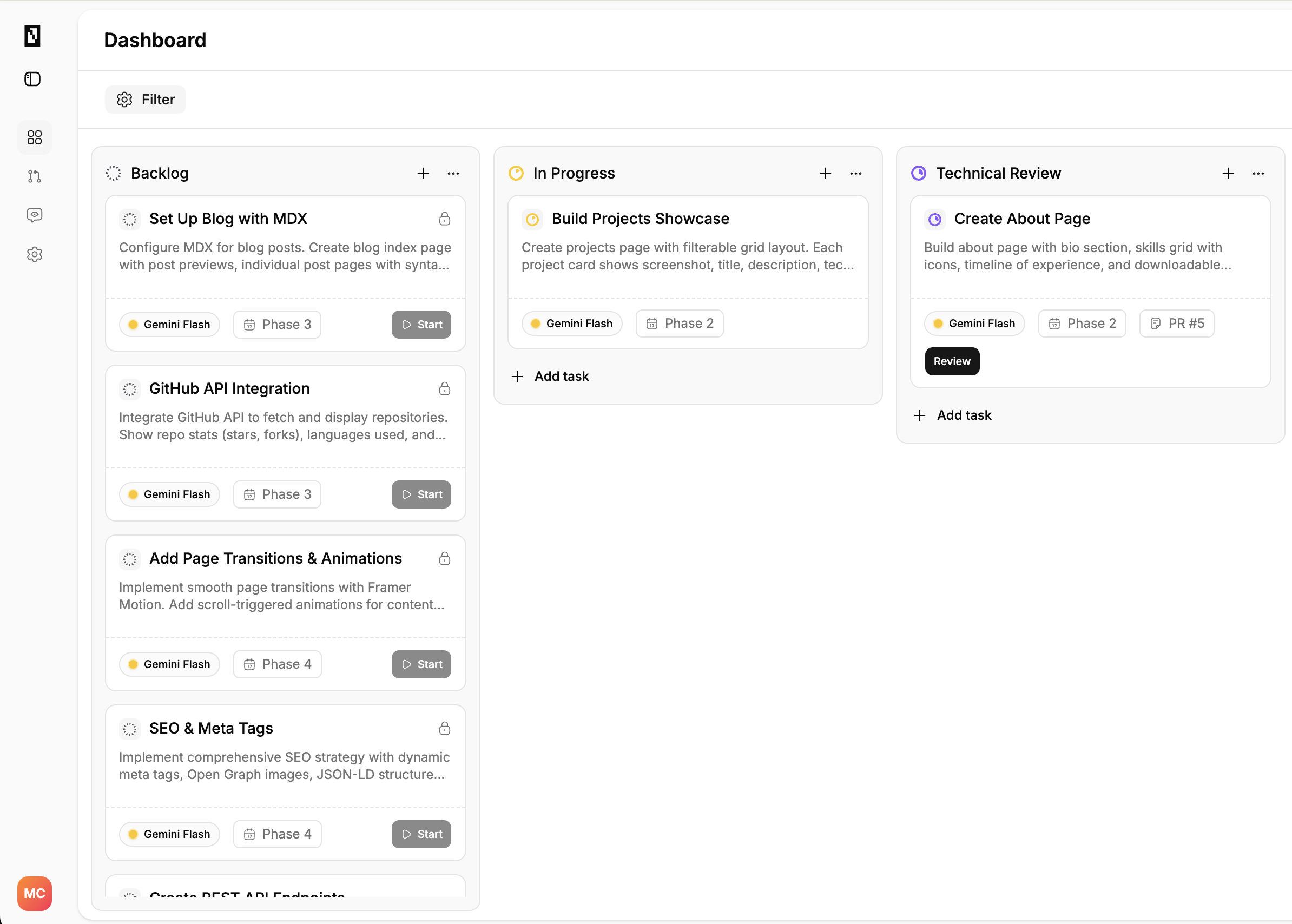Open PR #5 link on Create About Page
Image resolution: width=1292 pixels, height=924 pixels.
pyautogui.click(x=1177, y=323)
